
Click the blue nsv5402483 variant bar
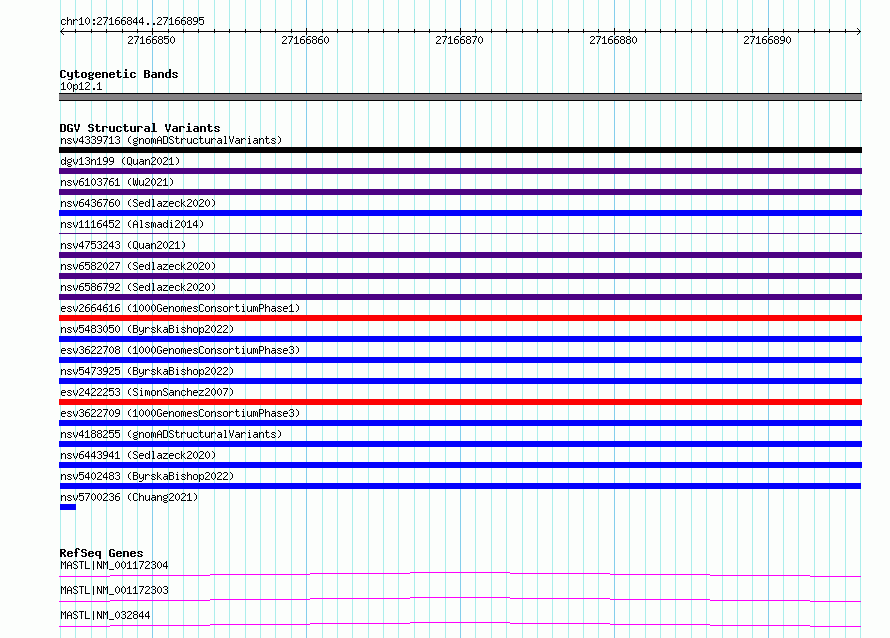pos(460,486)
